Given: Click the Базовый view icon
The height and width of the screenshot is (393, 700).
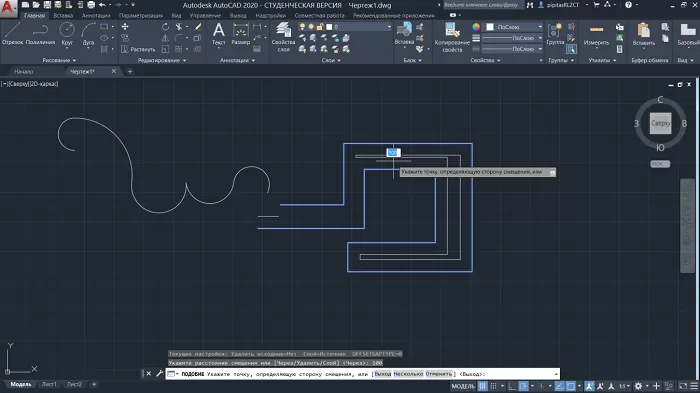Looking at the screenshot, I should tap(688, 33).
